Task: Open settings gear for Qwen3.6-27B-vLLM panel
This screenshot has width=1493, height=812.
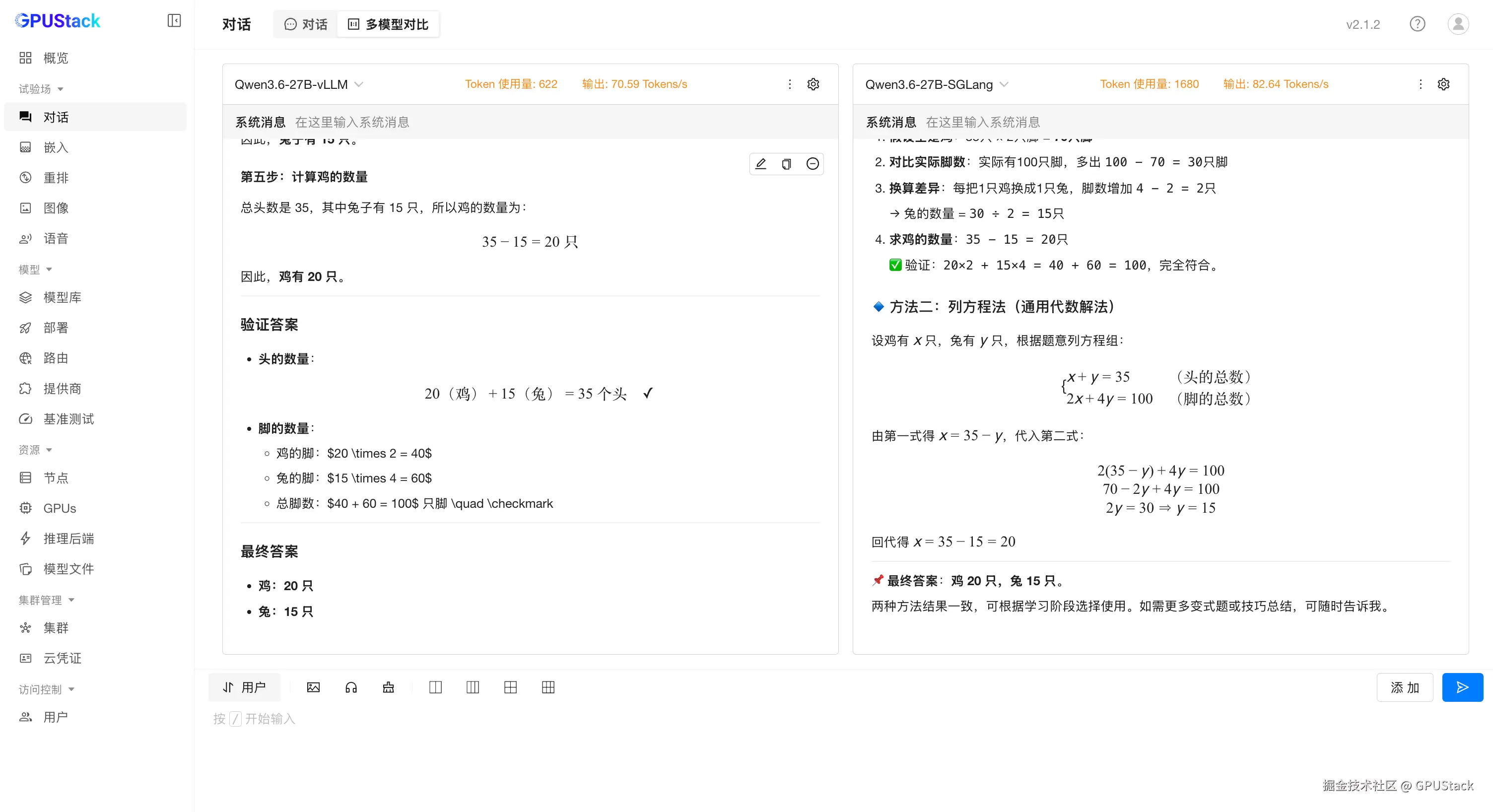Action: pyautogui.click(x=813, y=84)
